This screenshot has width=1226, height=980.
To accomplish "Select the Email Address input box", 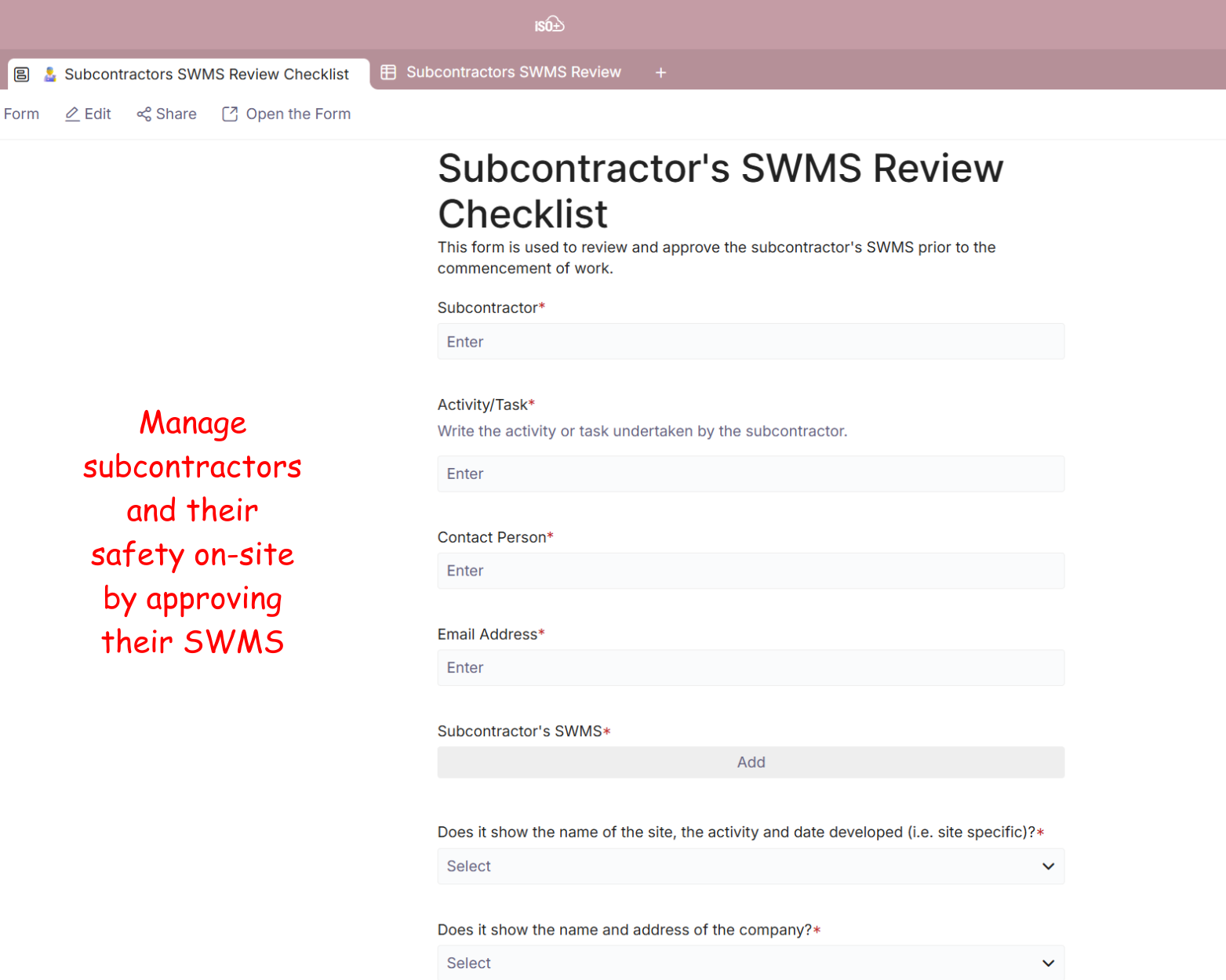I will tap(750, 668).
